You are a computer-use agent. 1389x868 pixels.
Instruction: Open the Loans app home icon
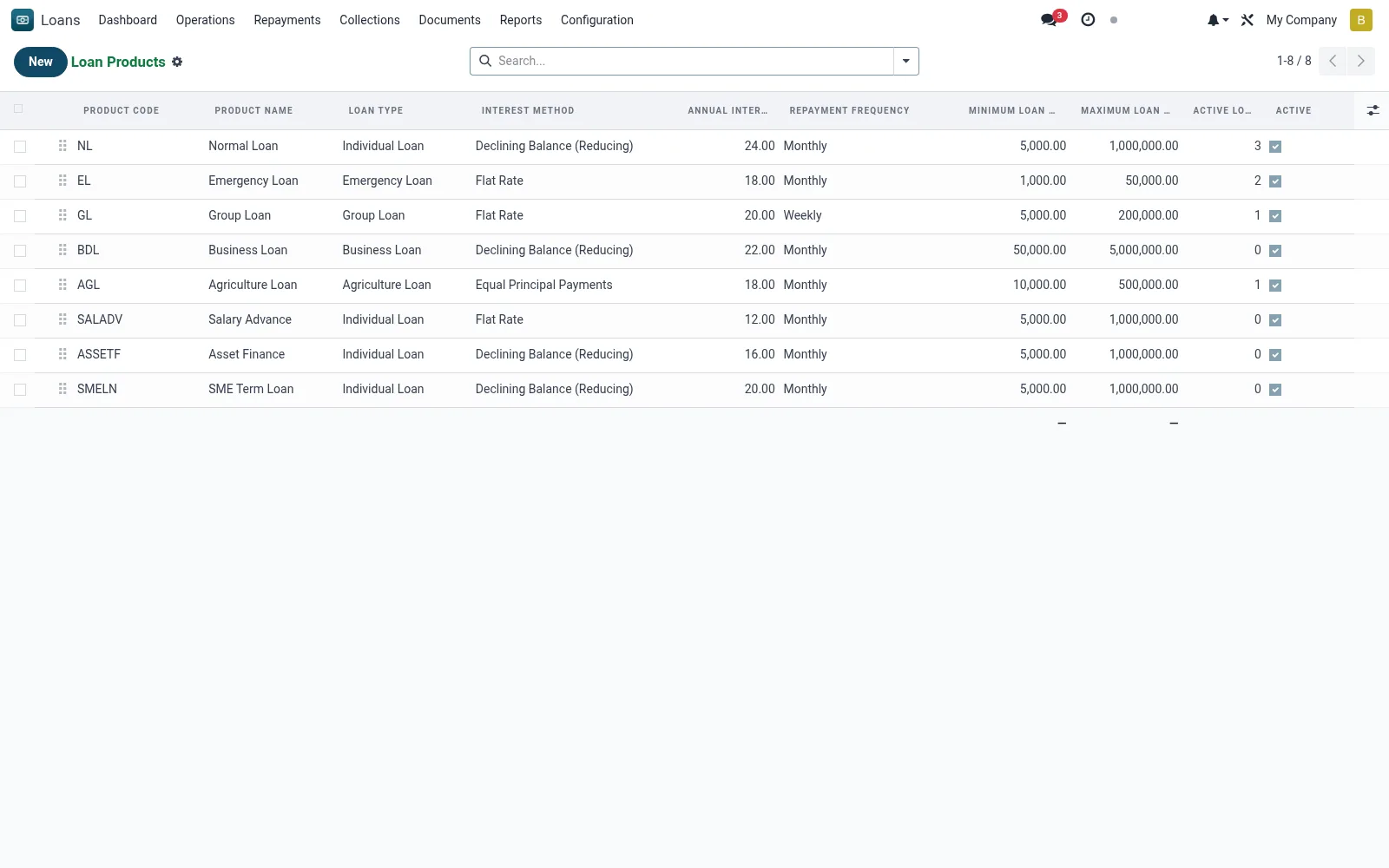click(x=23, y=20)
